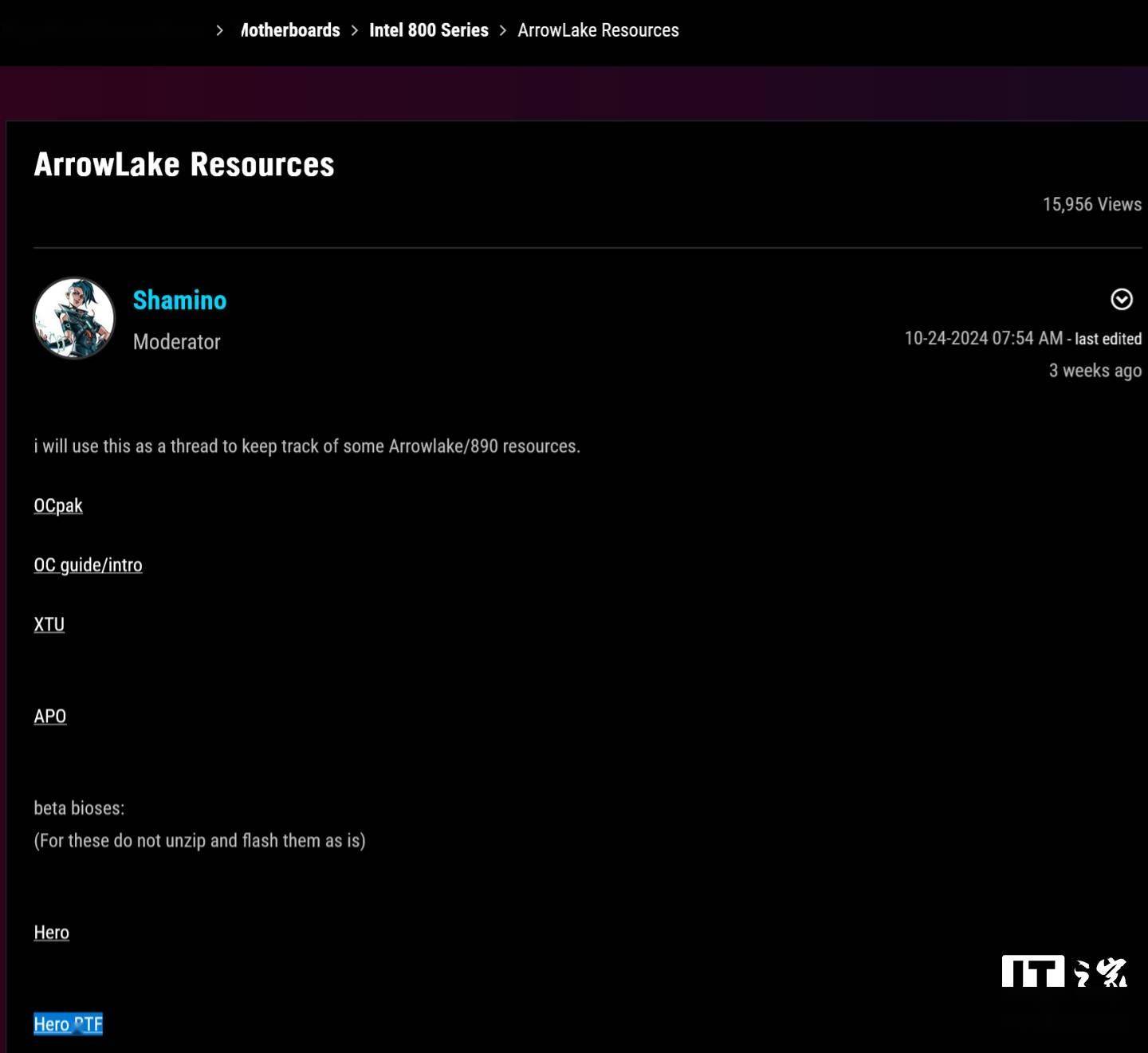This screenshot has height=1053, width=1148.
Task: Open Shamino's profile avatar image
Action: pyautogui.click(x=74, y=317)
